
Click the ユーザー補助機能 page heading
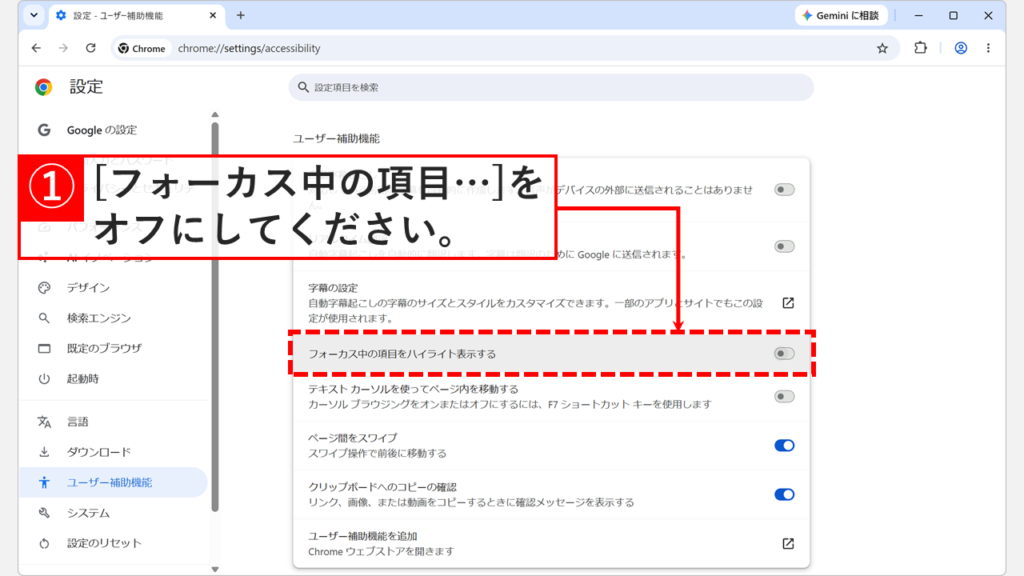pos(336,138)
